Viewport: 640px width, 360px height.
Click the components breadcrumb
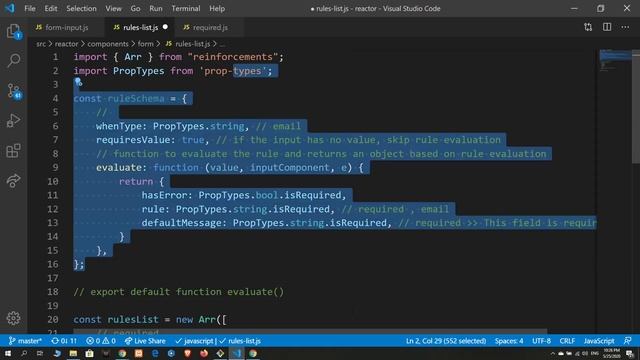[108, 44]
